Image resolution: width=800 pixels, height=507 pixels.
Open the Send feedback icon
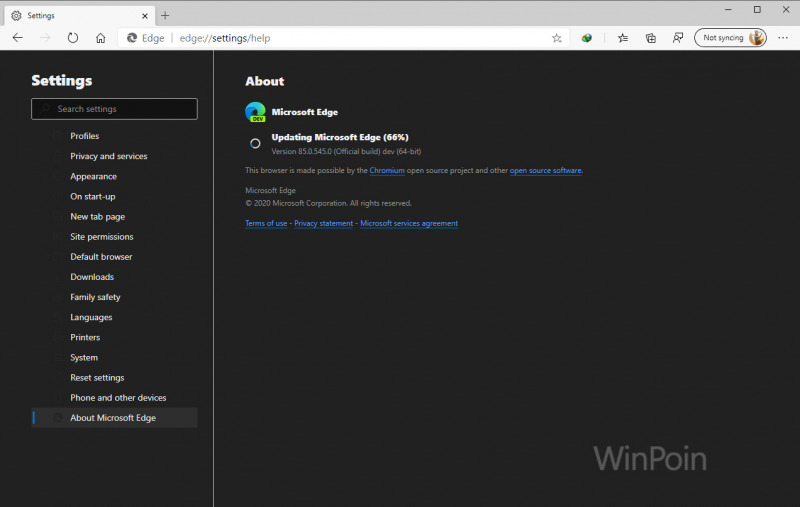coord(678,38)
